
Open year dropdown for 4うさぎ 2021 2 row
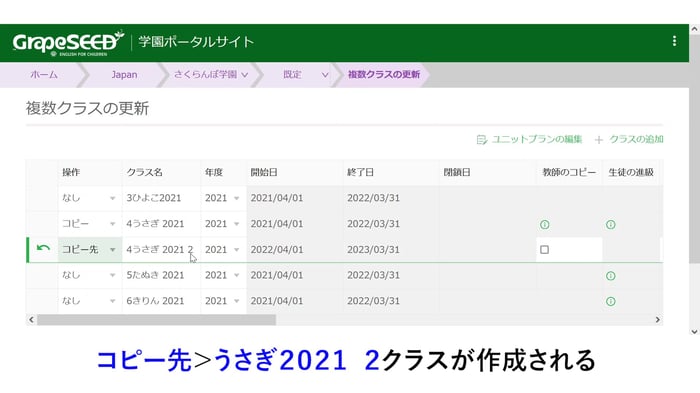coord(237,250)
